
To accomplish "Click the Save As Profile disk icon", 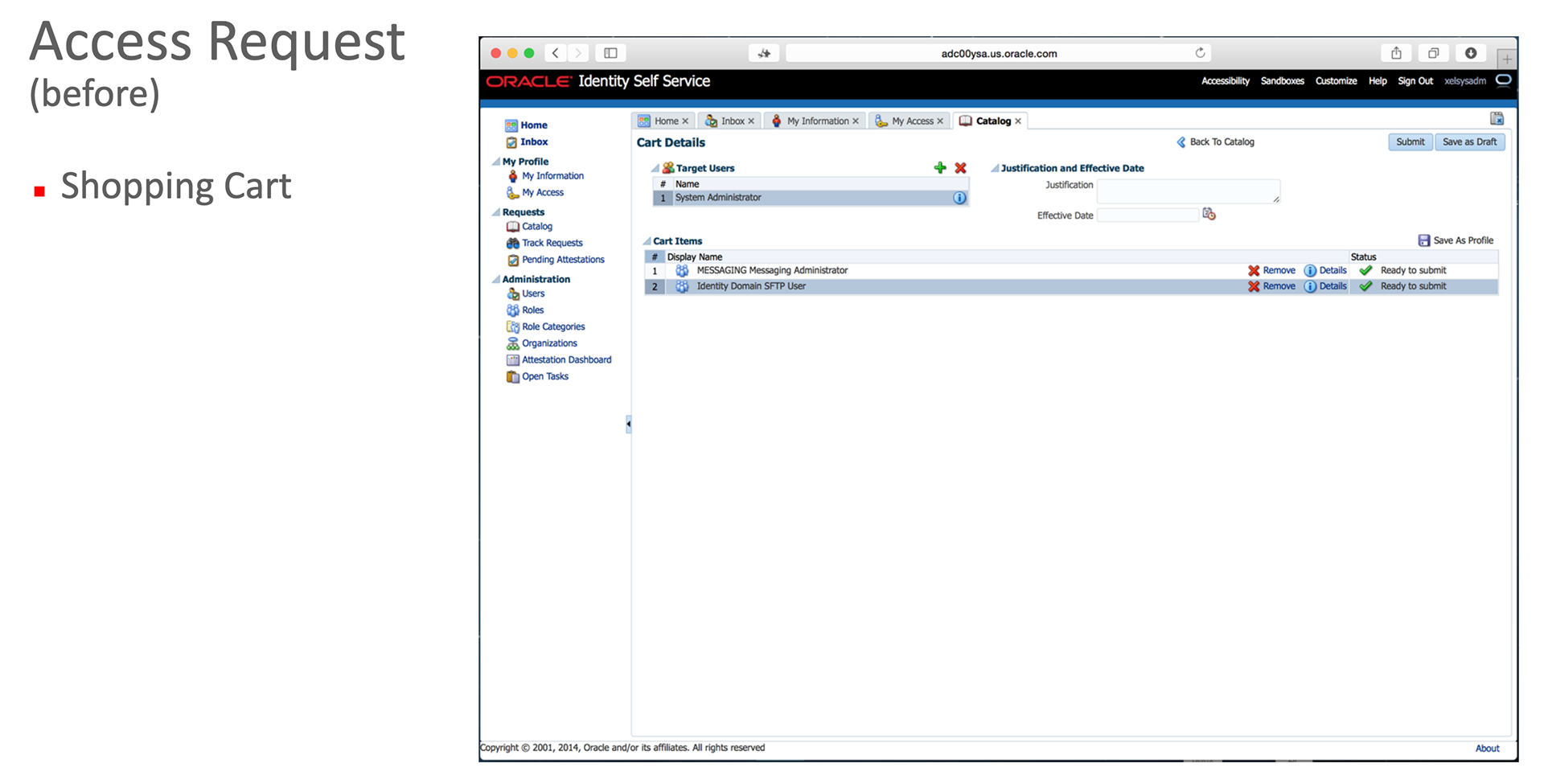I will tap(1424, 240).
